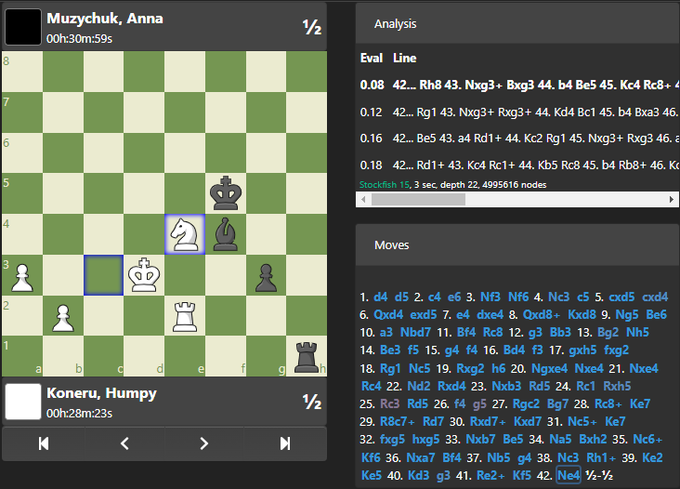Screen dimensions: 680x489
Task: Jump to the last move of the game
Action: [x=285, y=443]
